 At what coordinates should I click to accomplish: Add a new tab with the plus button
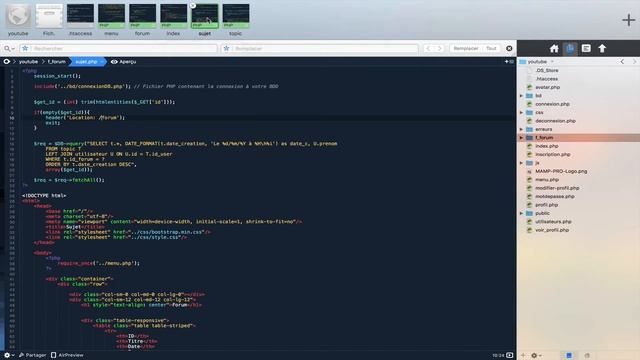[629, 20]
